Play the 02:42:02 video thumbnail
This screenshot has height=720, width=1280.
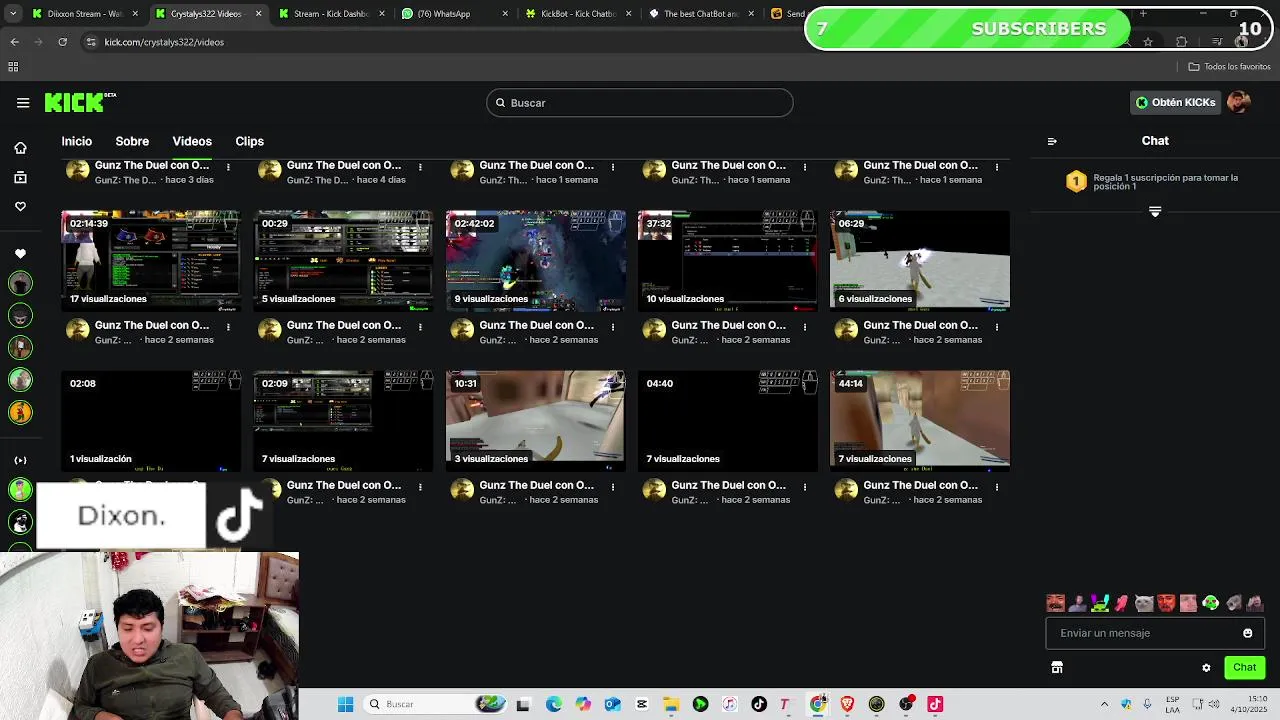535,260
